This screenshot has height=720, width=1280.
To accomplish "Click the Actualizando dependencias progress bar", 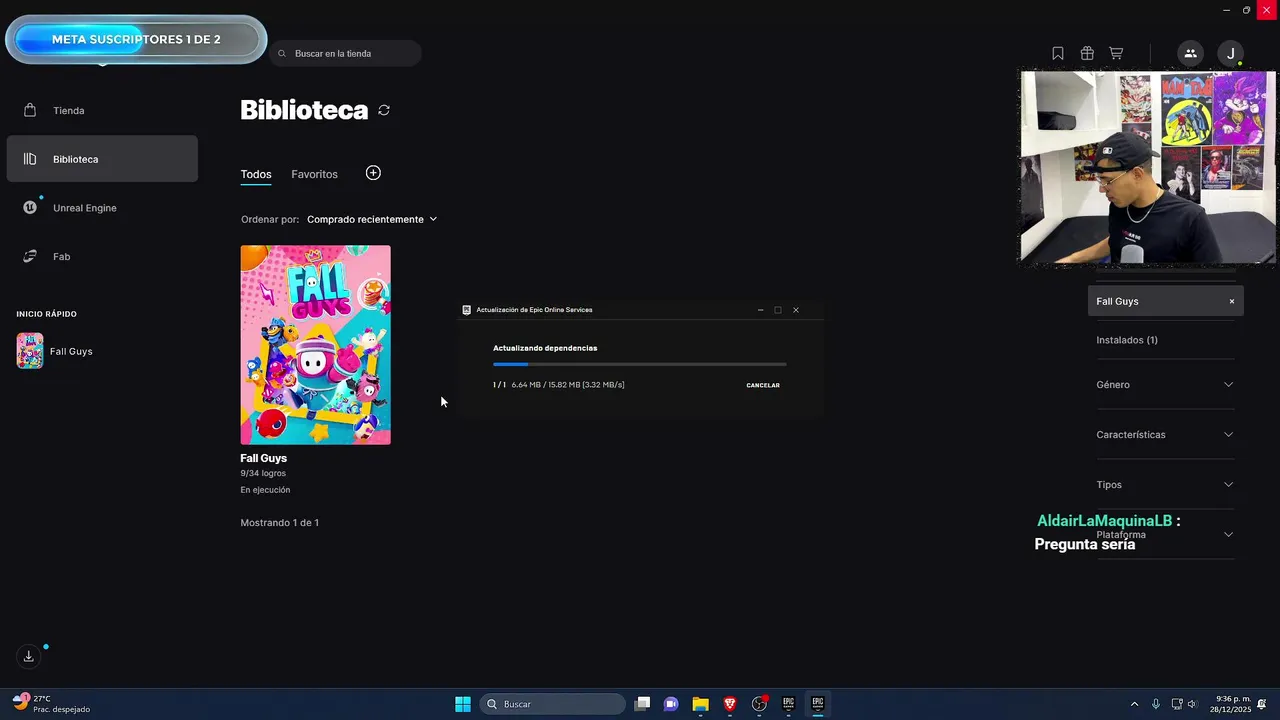I will 640,364.
